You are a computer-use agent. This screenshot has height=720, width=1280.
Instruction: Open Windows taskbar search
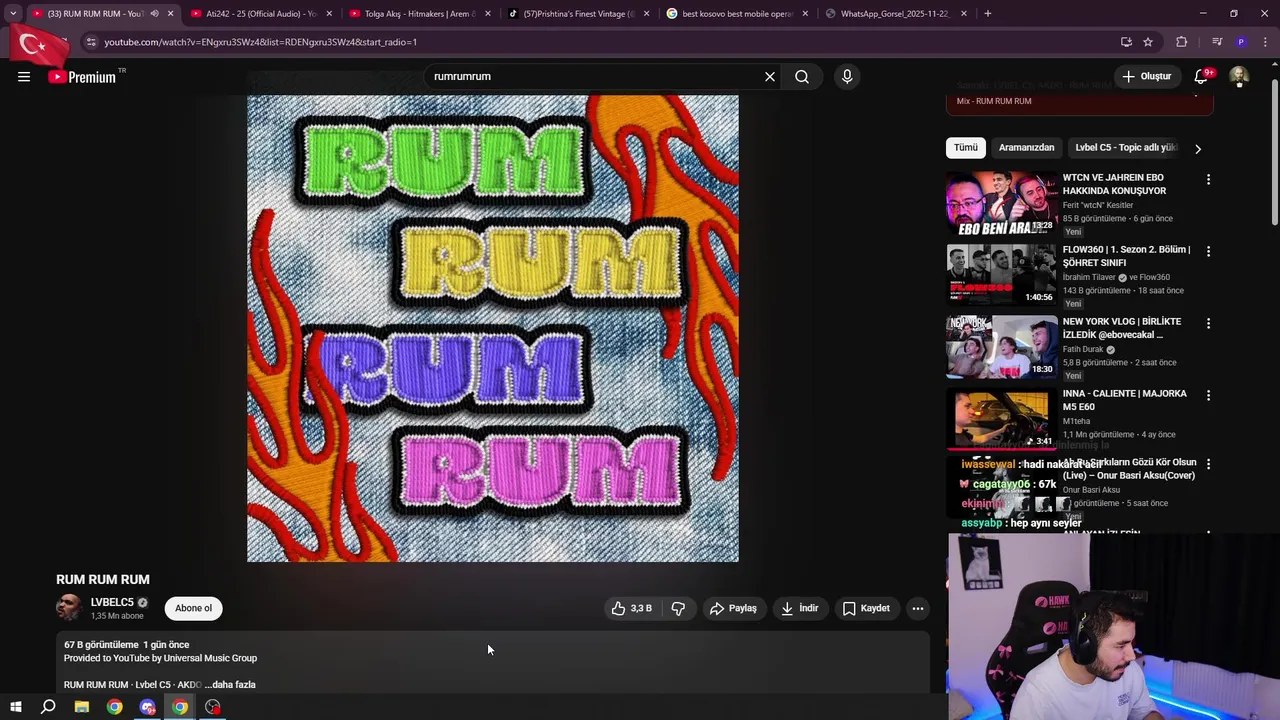[x=48, y=707]
